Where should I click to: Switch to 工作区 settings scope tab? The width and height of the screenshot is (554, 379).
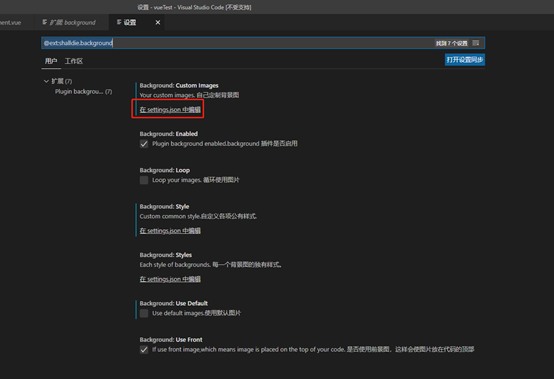tap(73, 61)
